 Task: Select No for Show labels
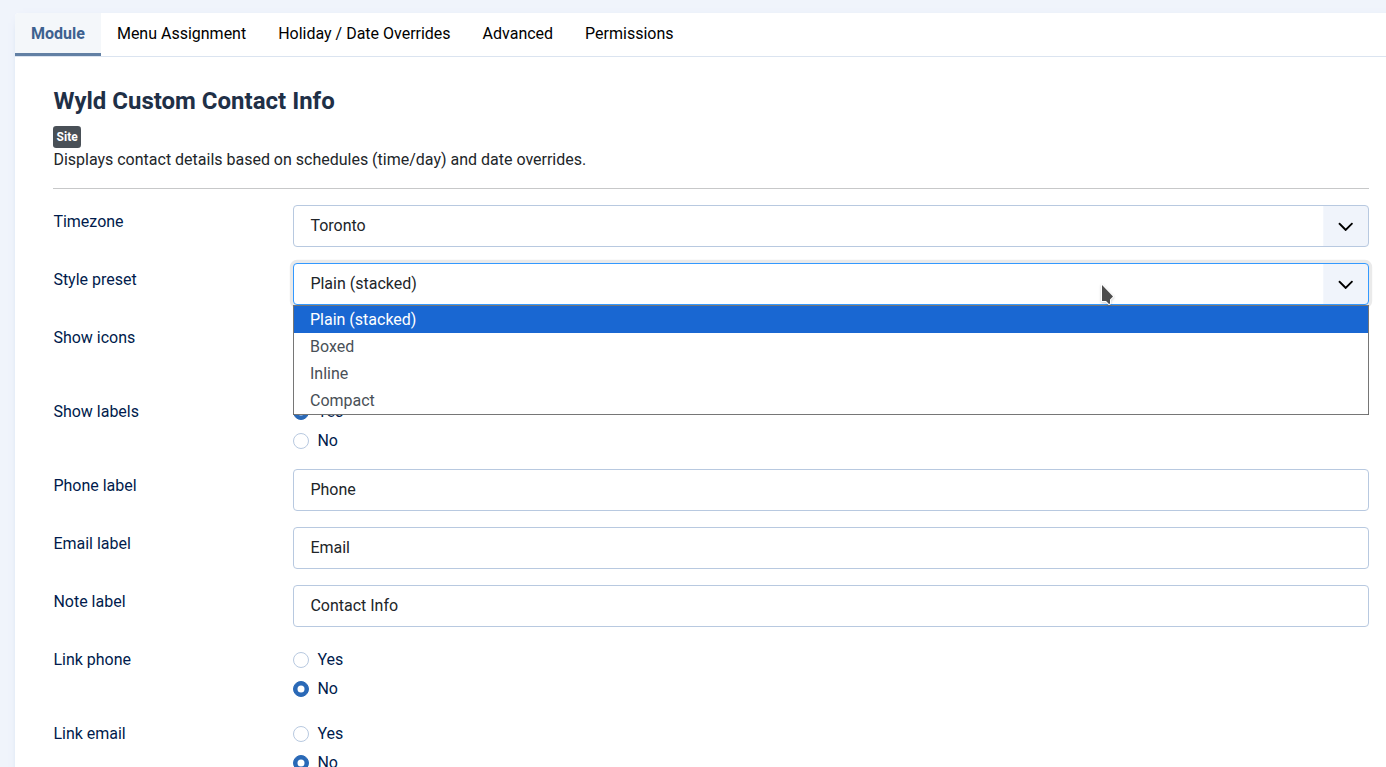(301, 440)
